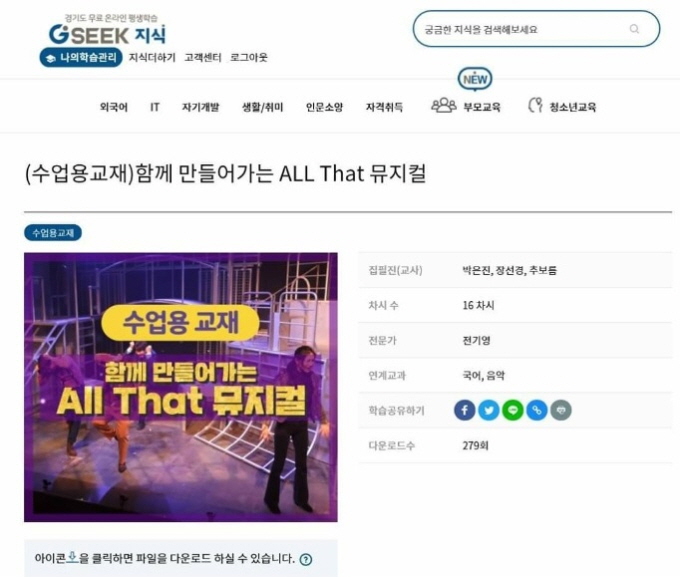Click the All That 뮤지컬 course thumbnail

pyautogui.click(x=181, y=387)
